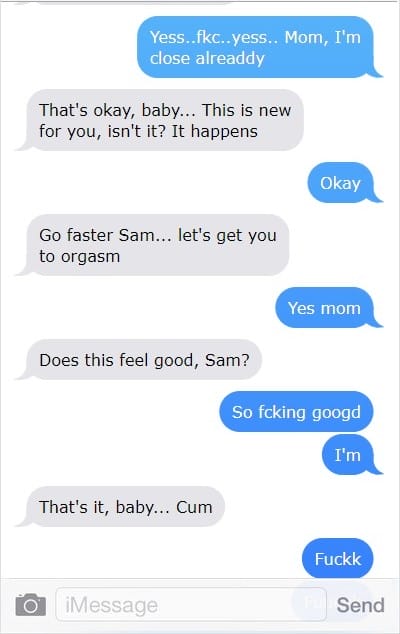The width and height of the screenshot is (400, 634).
Task: Tap the last blue bubble above Send
Action: (337, 558)
